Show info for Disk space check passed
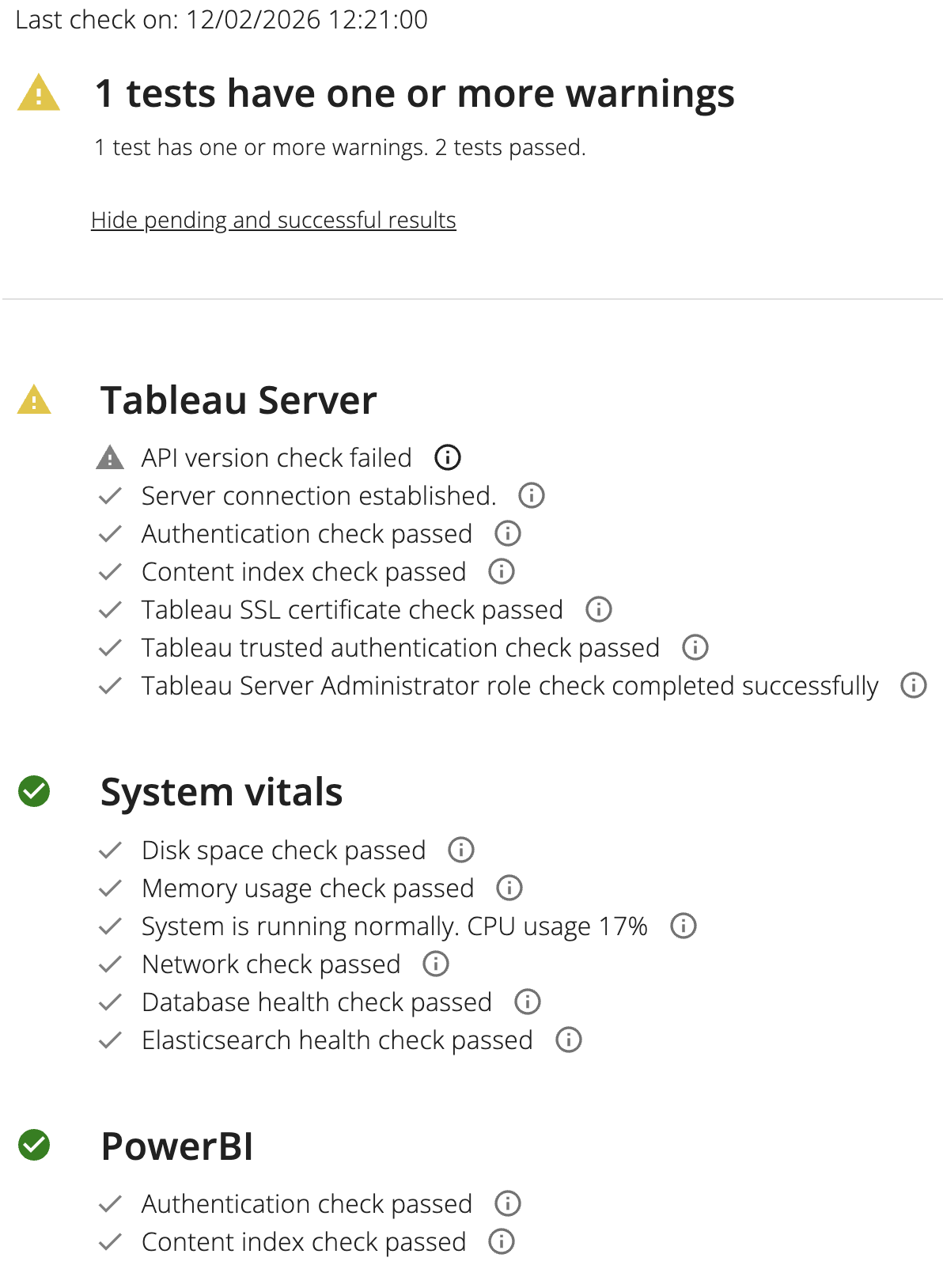943x1288 pixels. click(x=461, y=850)
